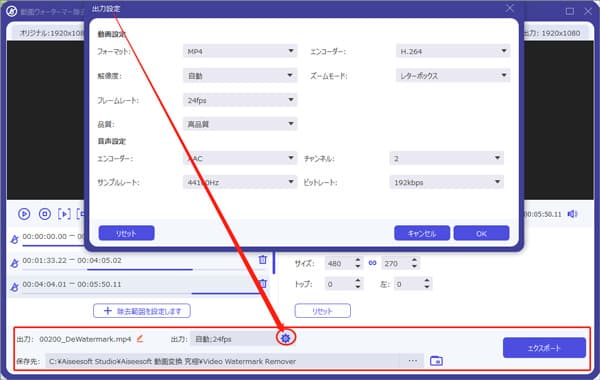600x380 pixels.
Task: Open the フォーマット MP4 dropdown
Action: [x=240, y=51]
